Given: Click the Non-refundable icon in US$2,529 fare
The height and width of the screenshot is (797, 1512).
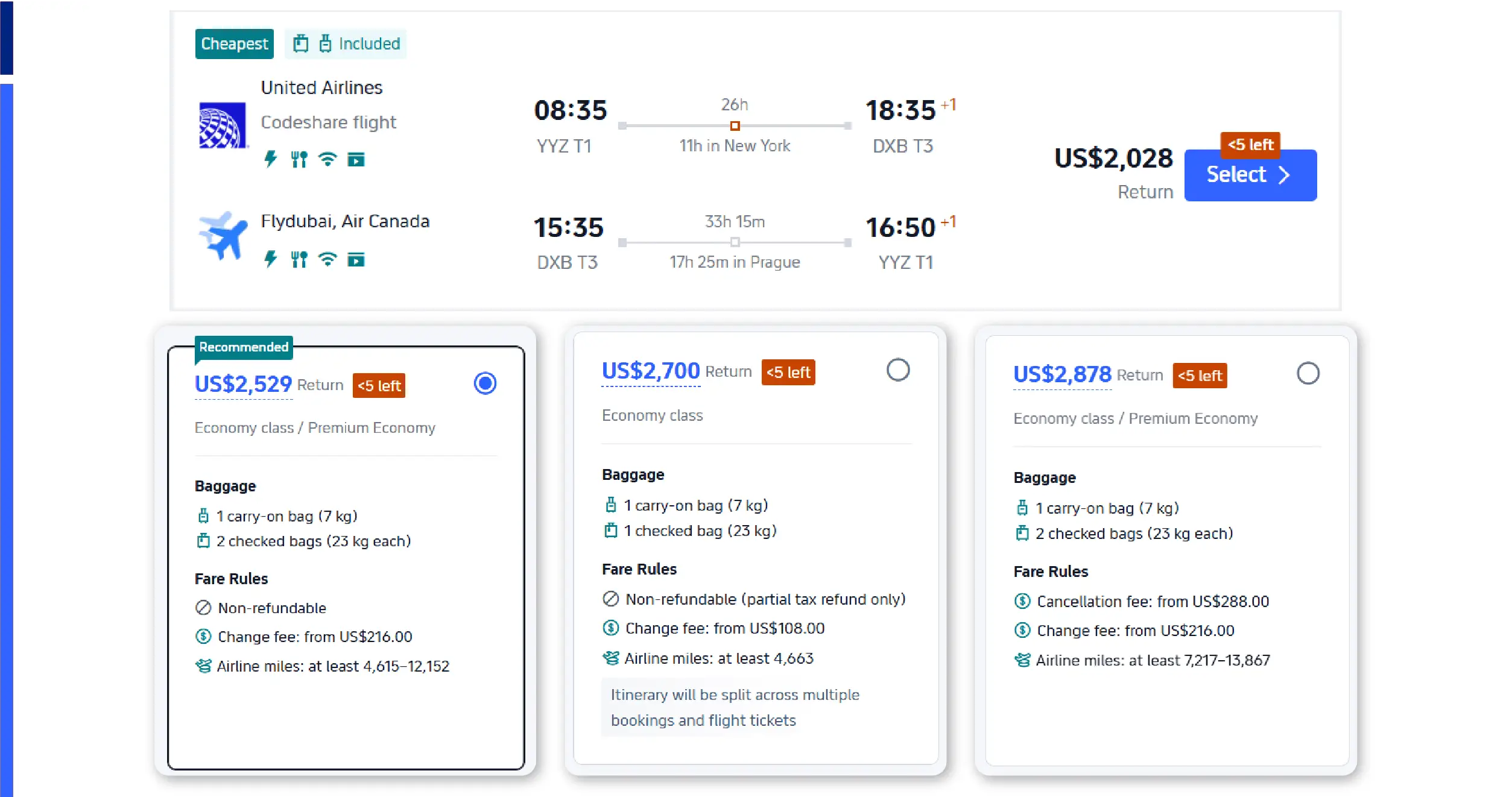Looking at the screenshot, I should [203, 608].
